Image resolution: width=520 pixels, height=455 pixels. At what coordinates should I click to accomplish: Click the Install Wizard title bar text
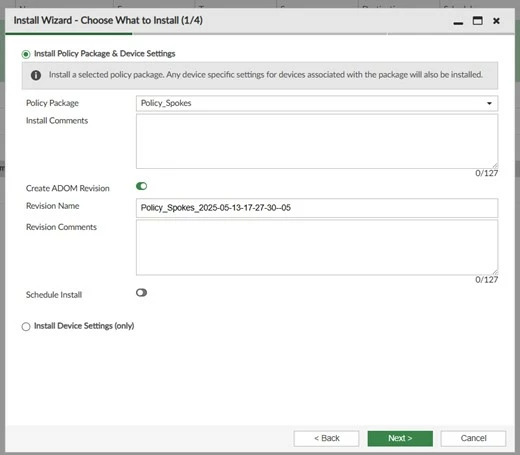108,20
